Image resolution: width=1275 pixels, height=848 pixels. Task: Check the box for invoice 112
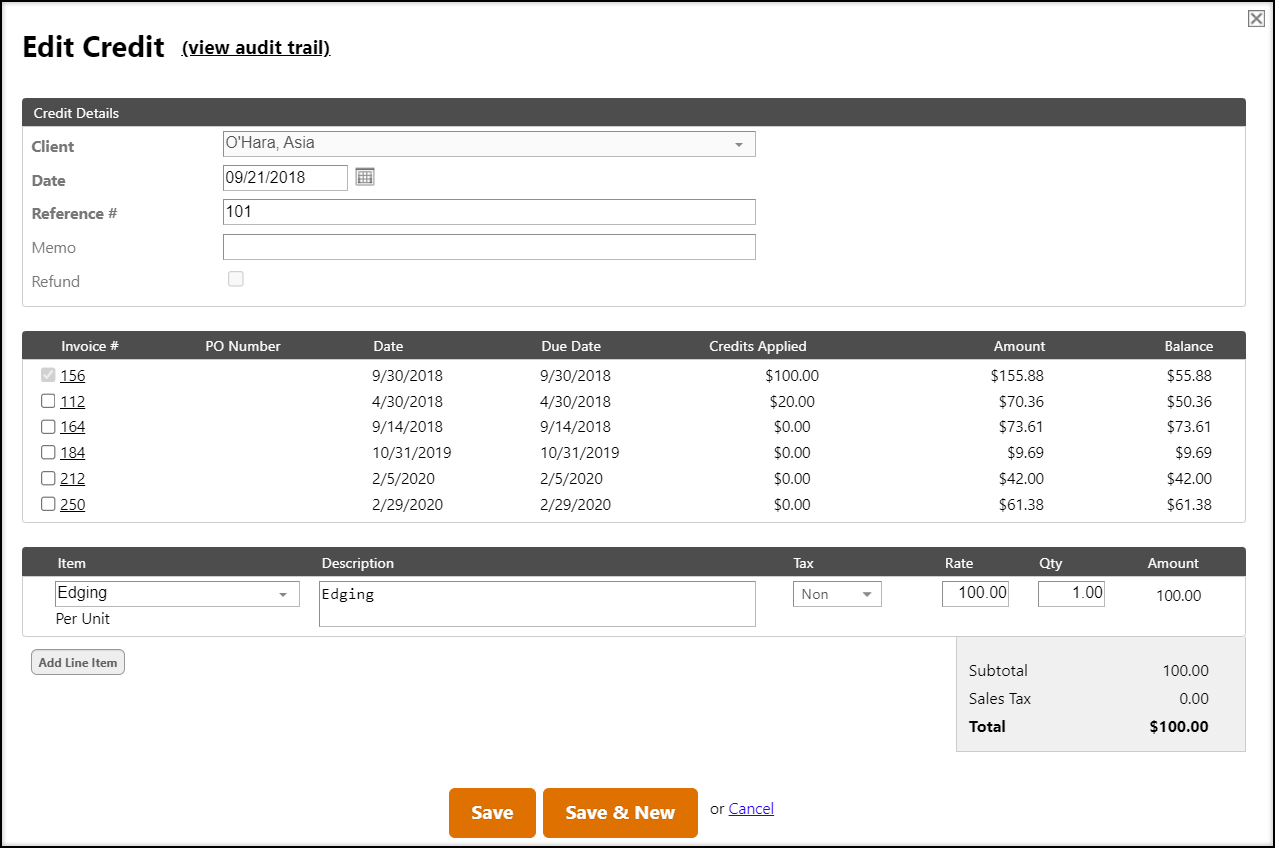point(48,401)
